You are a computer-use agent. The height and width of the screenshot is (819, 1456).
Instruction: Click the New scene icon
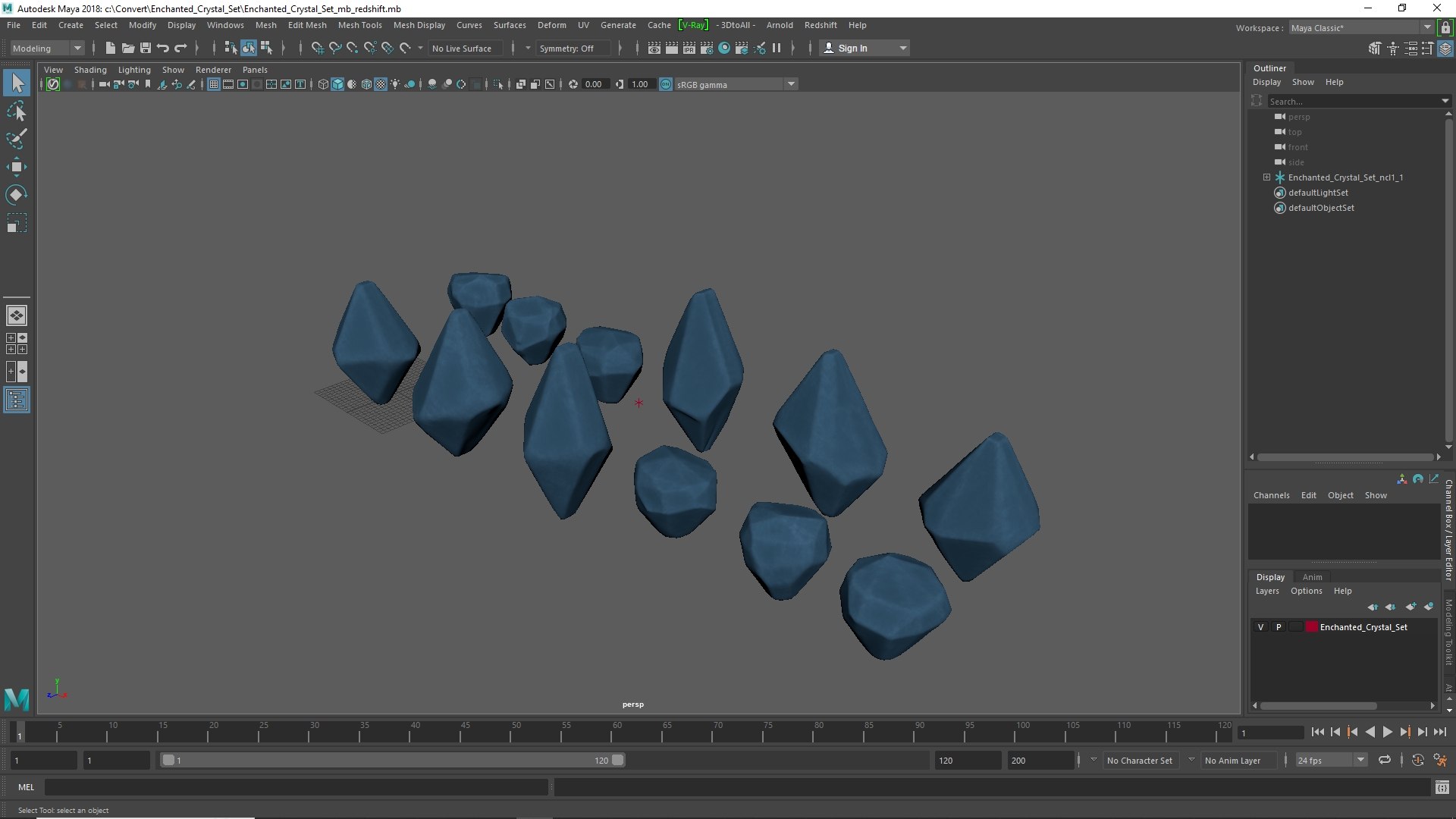point(111,48)
